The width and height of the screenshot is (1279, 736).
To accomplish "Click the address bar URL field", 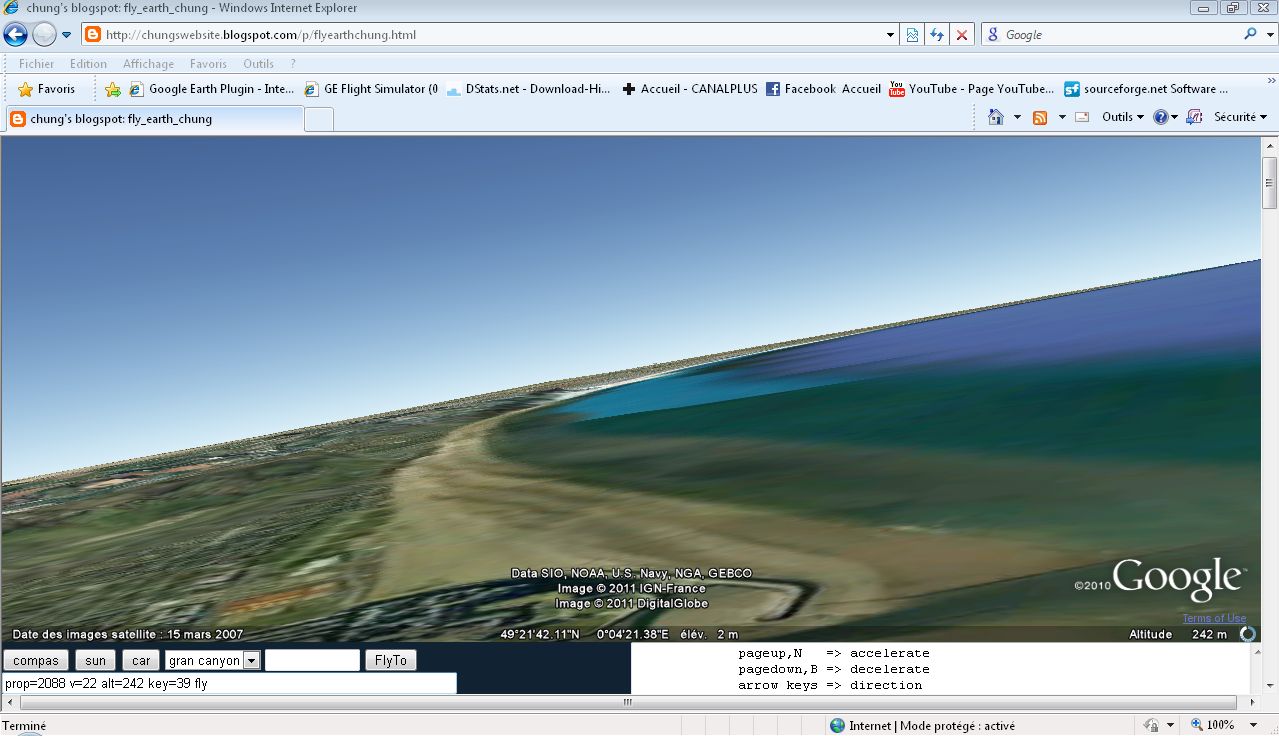I will 490,35.
